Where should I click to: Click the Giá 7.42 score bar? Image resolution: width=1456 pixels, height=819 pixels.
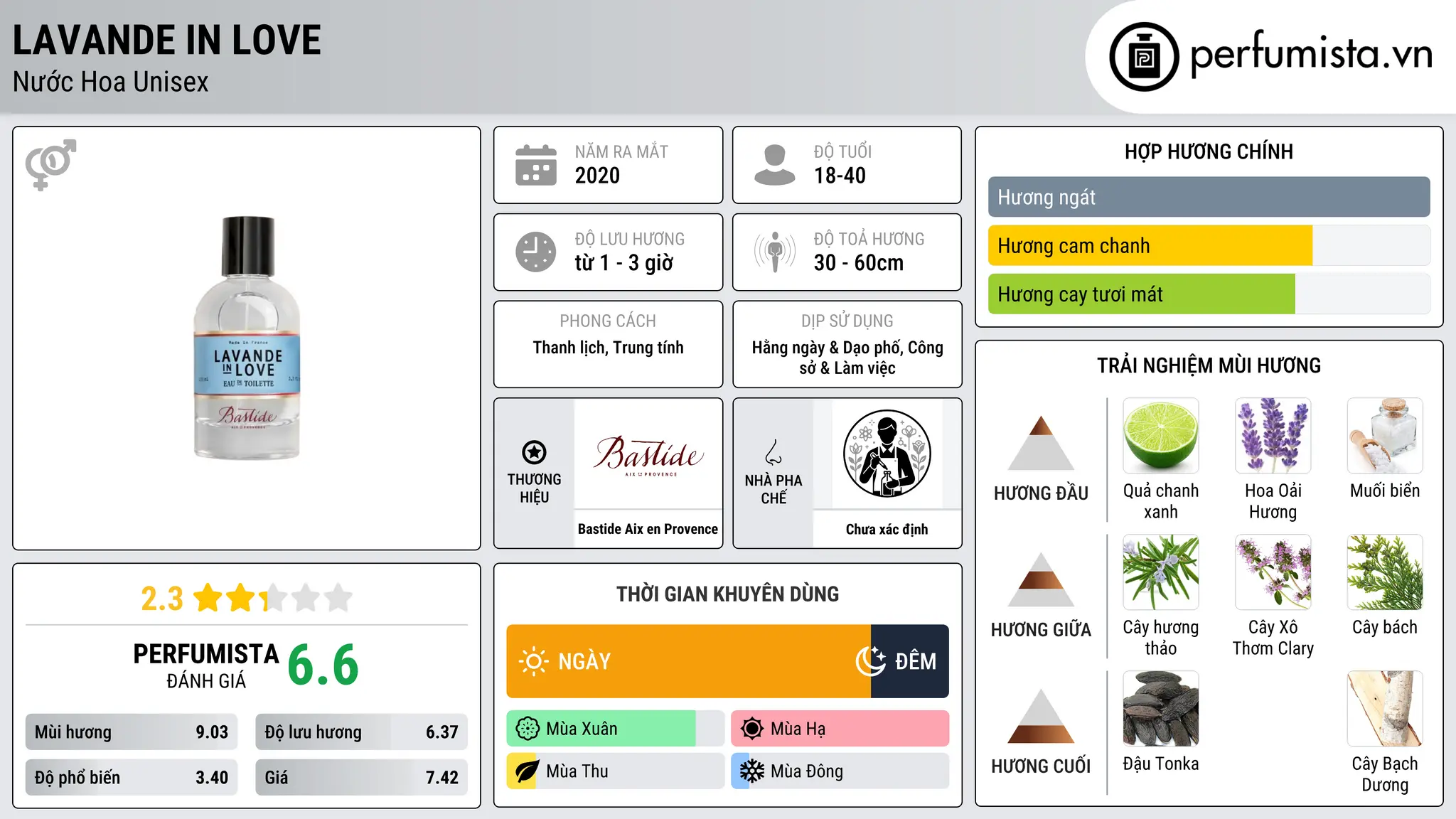(361, 778)
